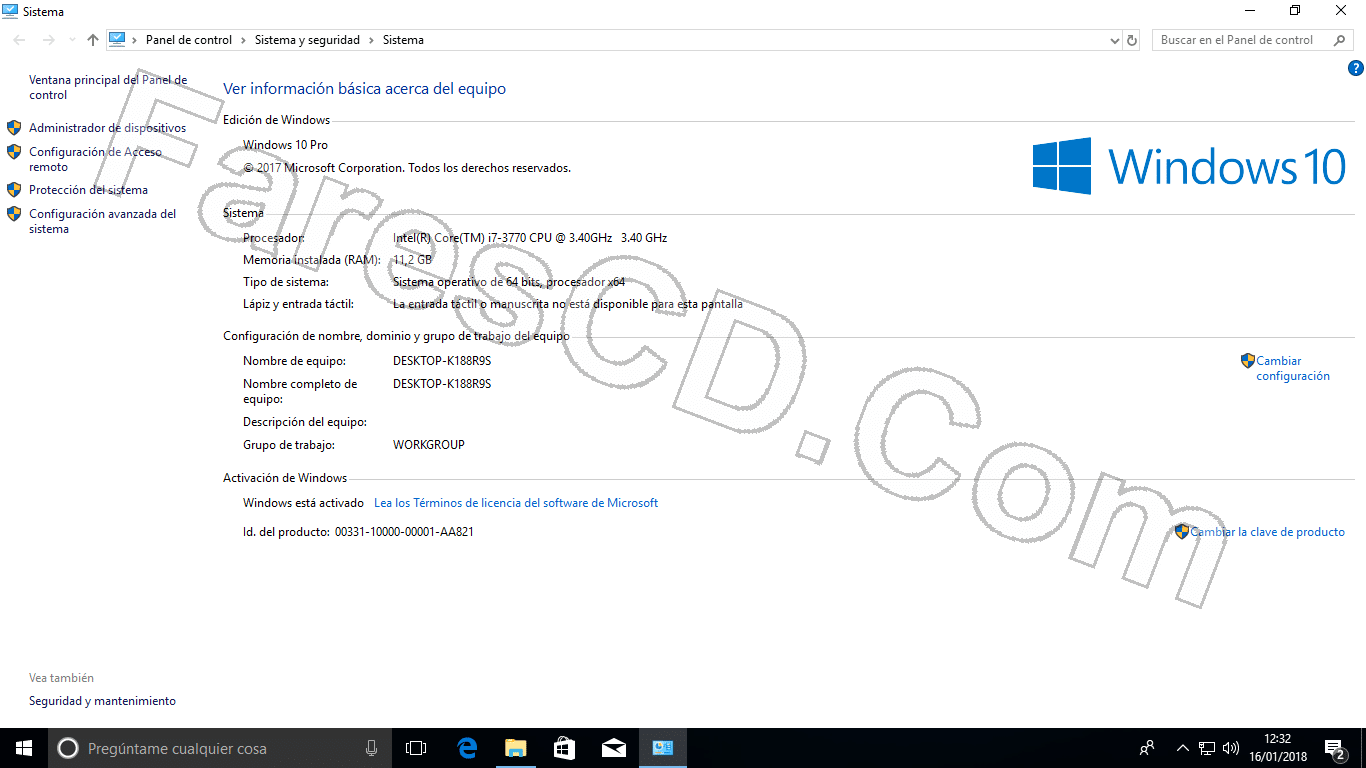Click Sistema y seguridad breadcrumb
Viewport: 1366px width, 768px height.
[307, 40]
